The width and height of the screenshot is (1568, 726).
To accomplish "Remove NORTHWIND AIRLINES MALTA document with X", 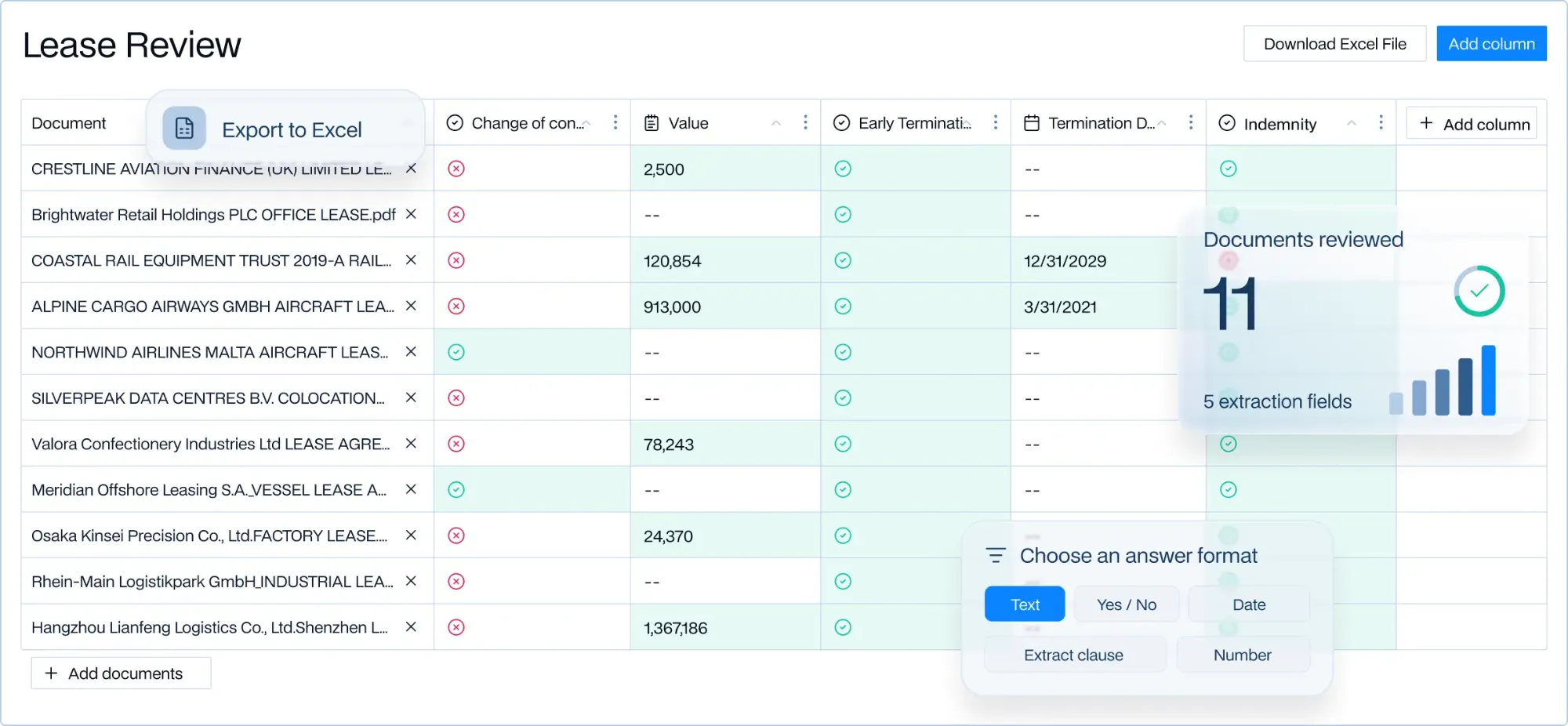I will coord(411,352).
